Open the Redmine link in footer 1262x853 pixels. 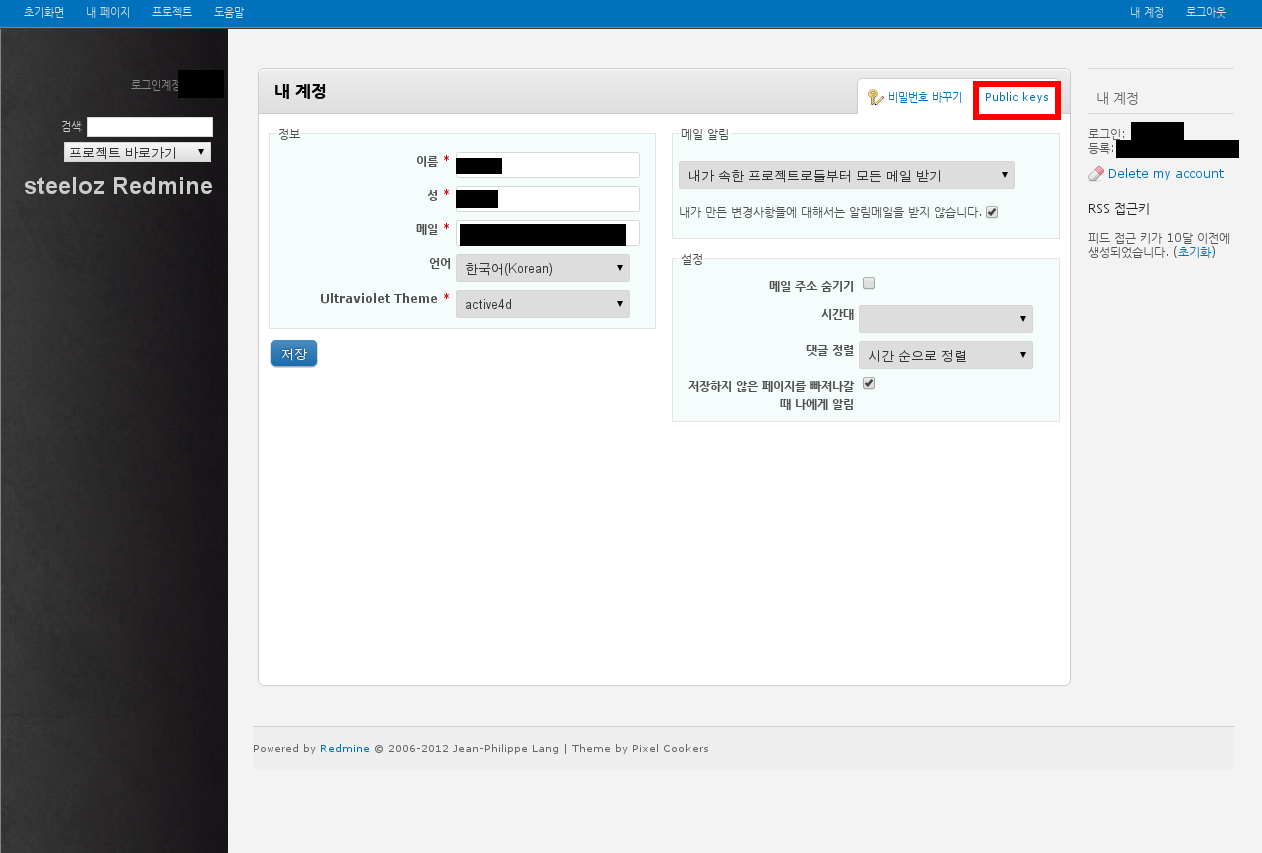pos(345,748)
